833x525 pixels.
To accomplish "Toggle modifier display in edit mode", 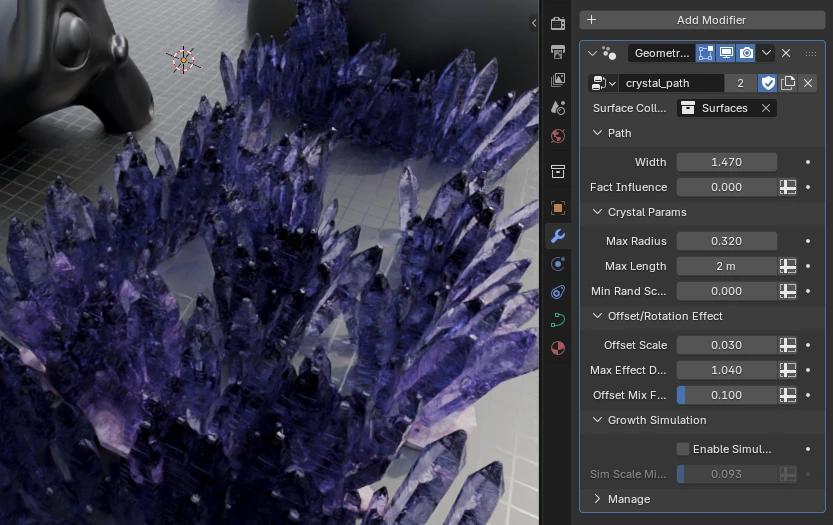I will click(706, 53).
